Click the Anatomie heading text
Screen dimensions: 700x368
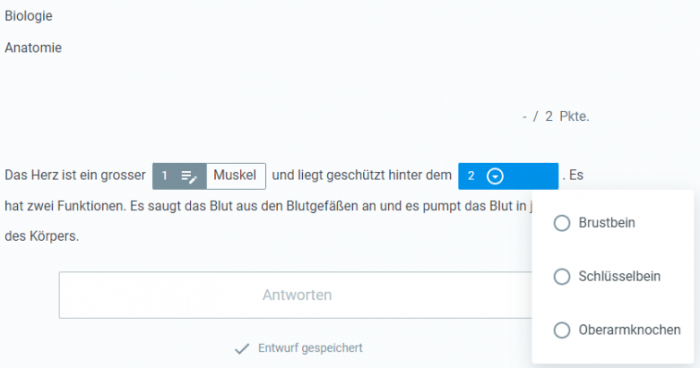[33, 48]
